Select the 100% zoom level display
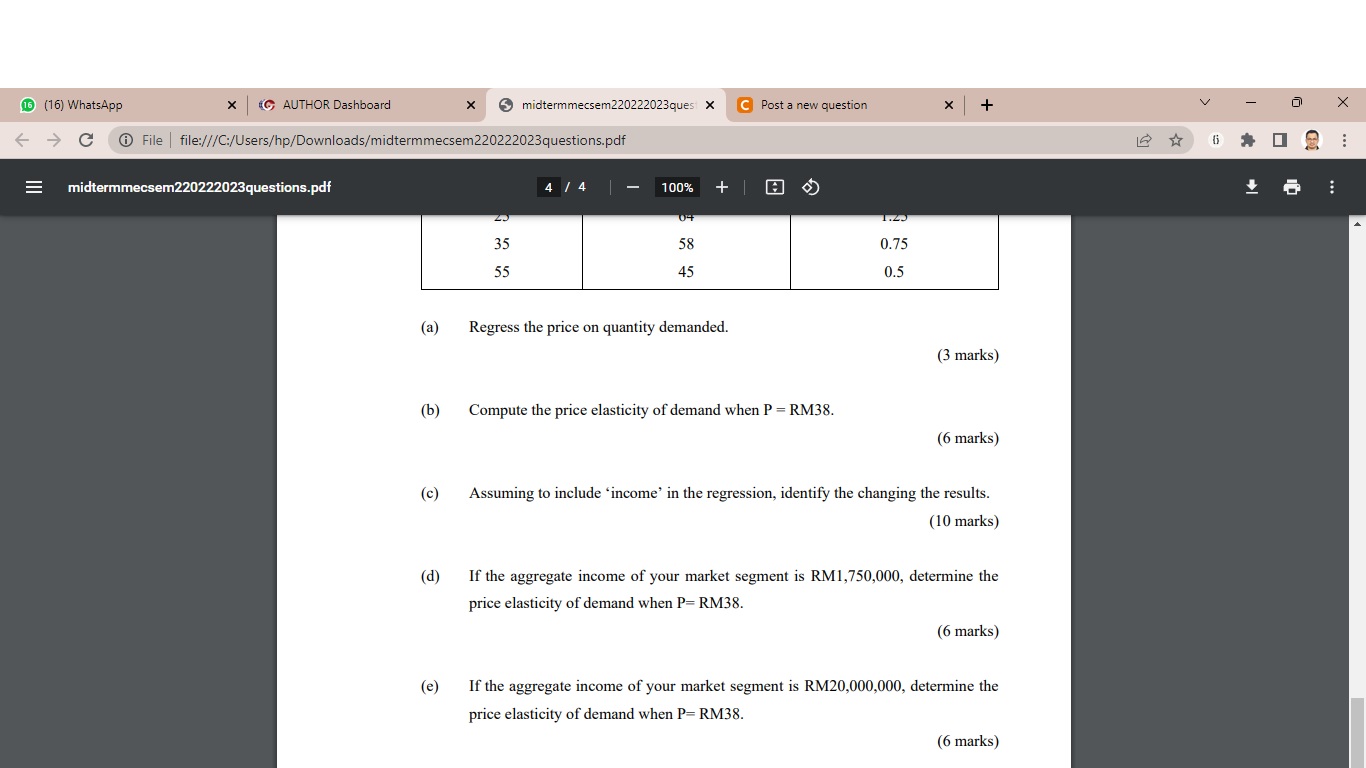This screenshot has width=1366, height=768. 677,187
